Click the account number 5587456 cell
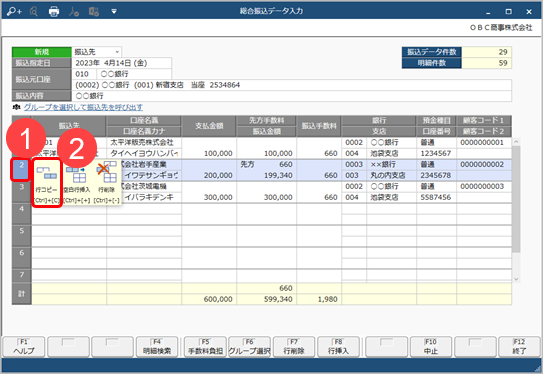This screenshot has width=543, height=374. tap(436, 197)
